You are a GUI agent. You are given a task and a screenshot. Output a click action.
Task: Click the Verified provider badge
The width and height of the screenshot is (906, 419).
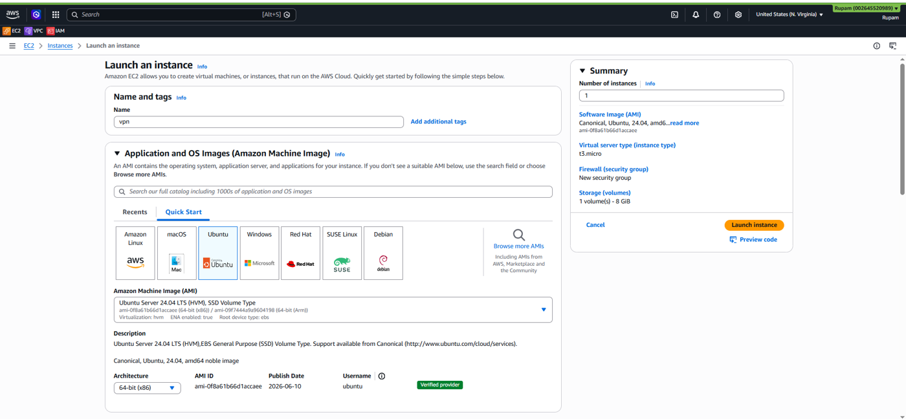pos(440,385)
